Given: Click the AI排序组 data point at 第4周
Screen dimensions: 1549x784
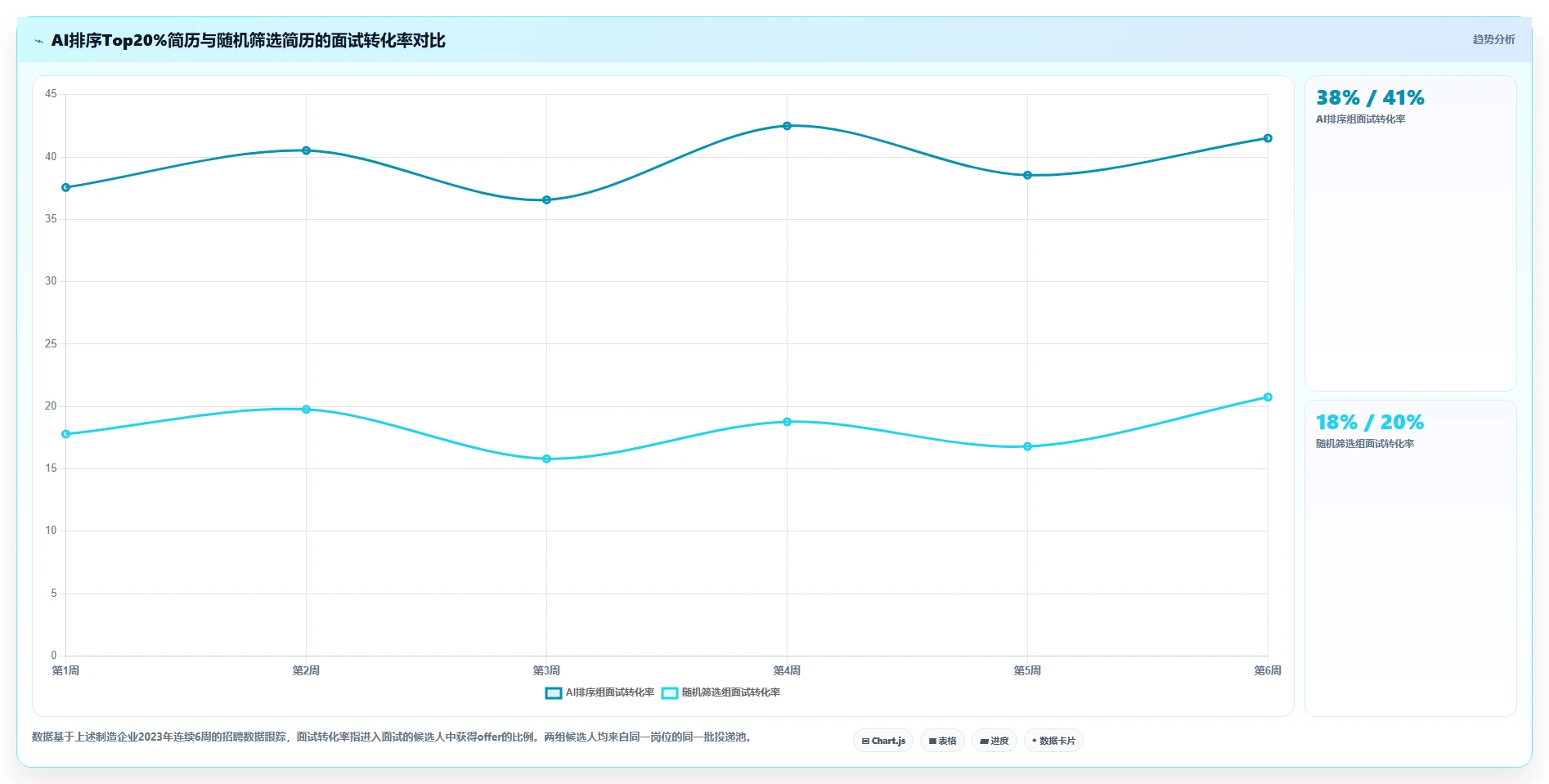Looking at the screenshot, I should (788, 126).
